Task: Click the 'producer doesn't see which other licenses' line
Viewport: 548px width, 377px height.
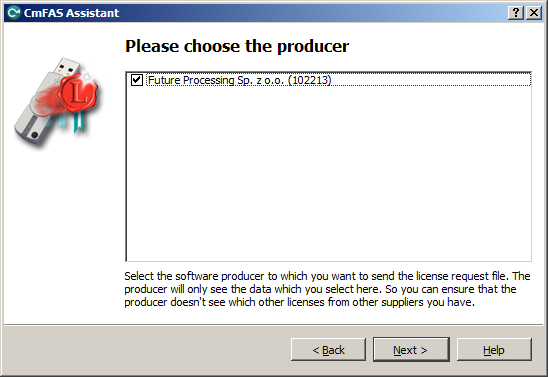Action: tap(300, 302)
